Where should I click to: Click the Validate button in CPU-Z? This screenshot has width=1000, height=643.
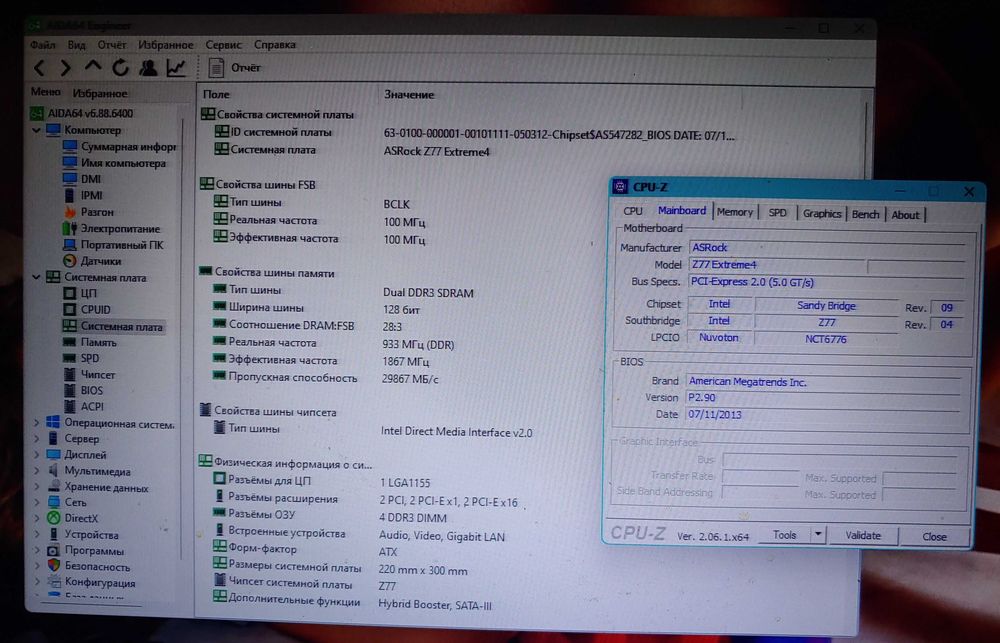(x=863, y=536)
